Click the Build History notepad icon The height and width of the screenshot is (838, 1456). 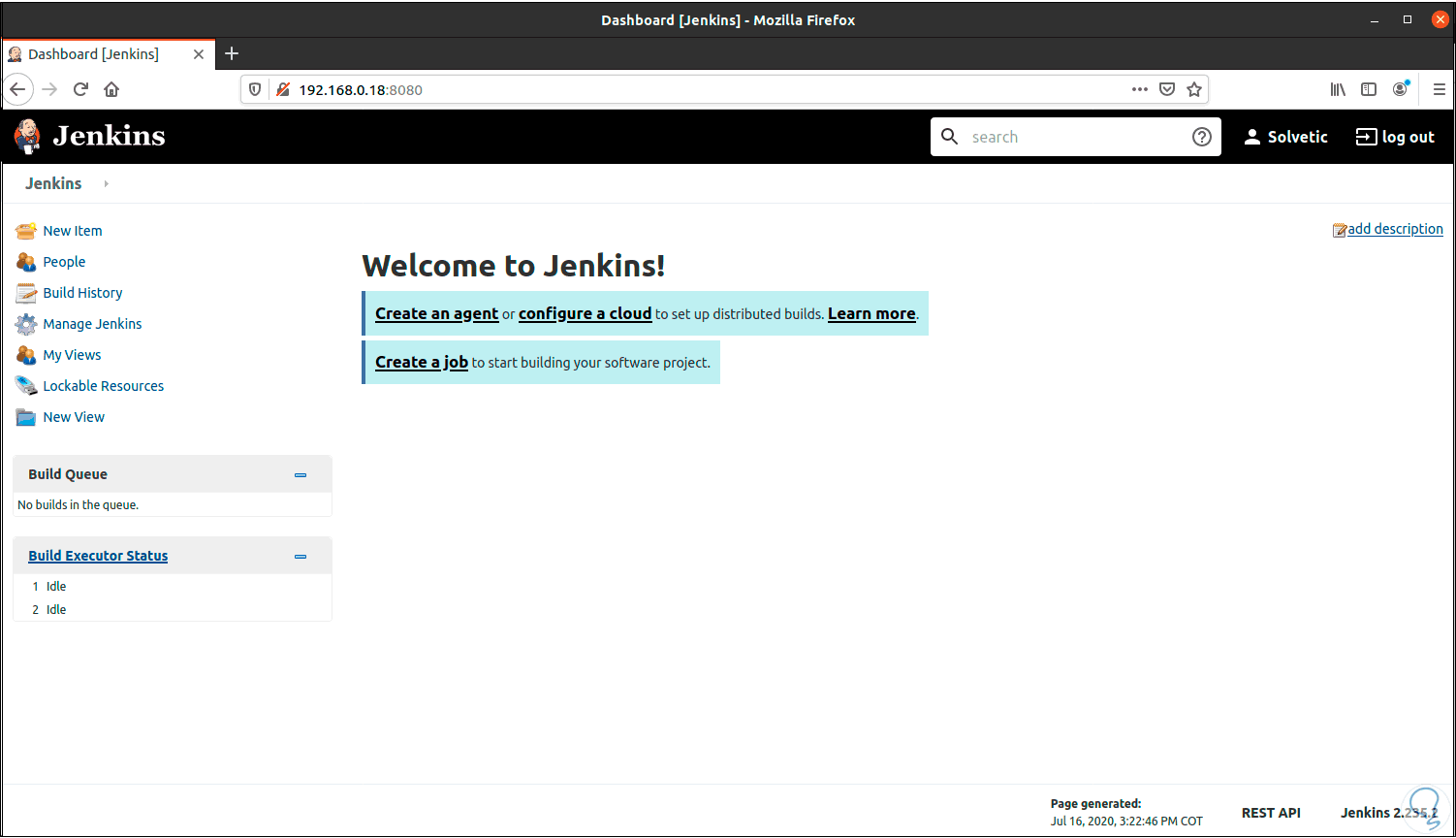[x=26, y=293]
